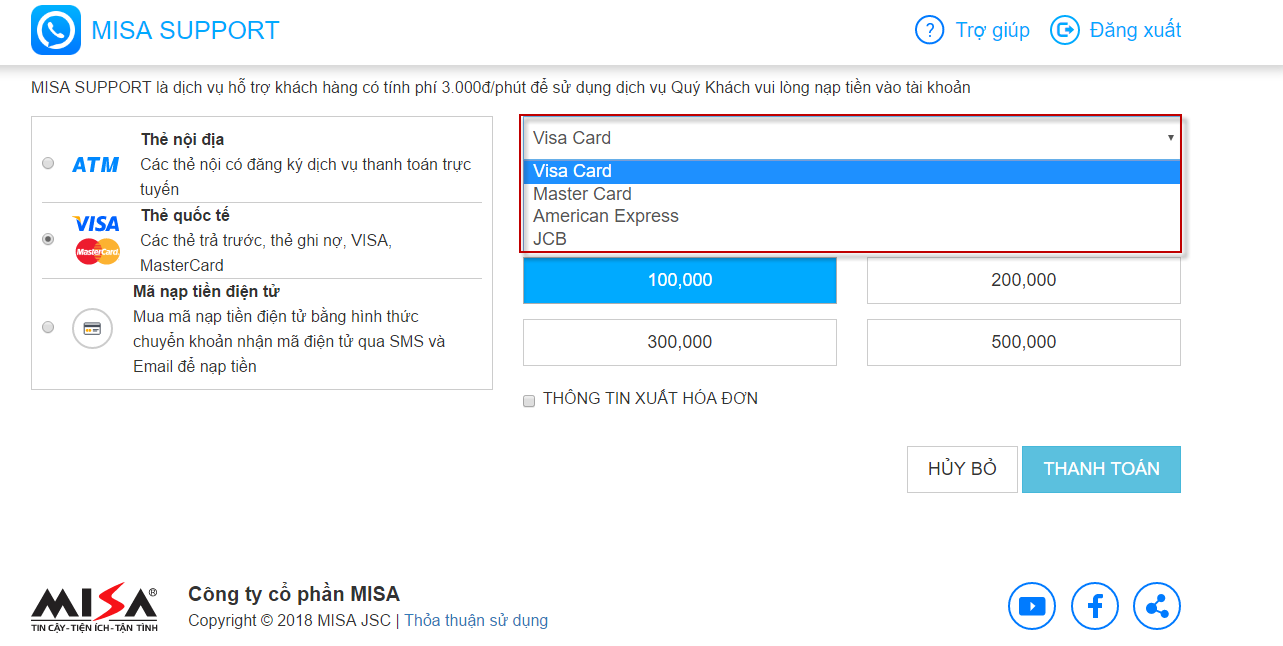Open the MISA YouTube channel icon
The image size is (1283, 646).
pos(1032,606)
